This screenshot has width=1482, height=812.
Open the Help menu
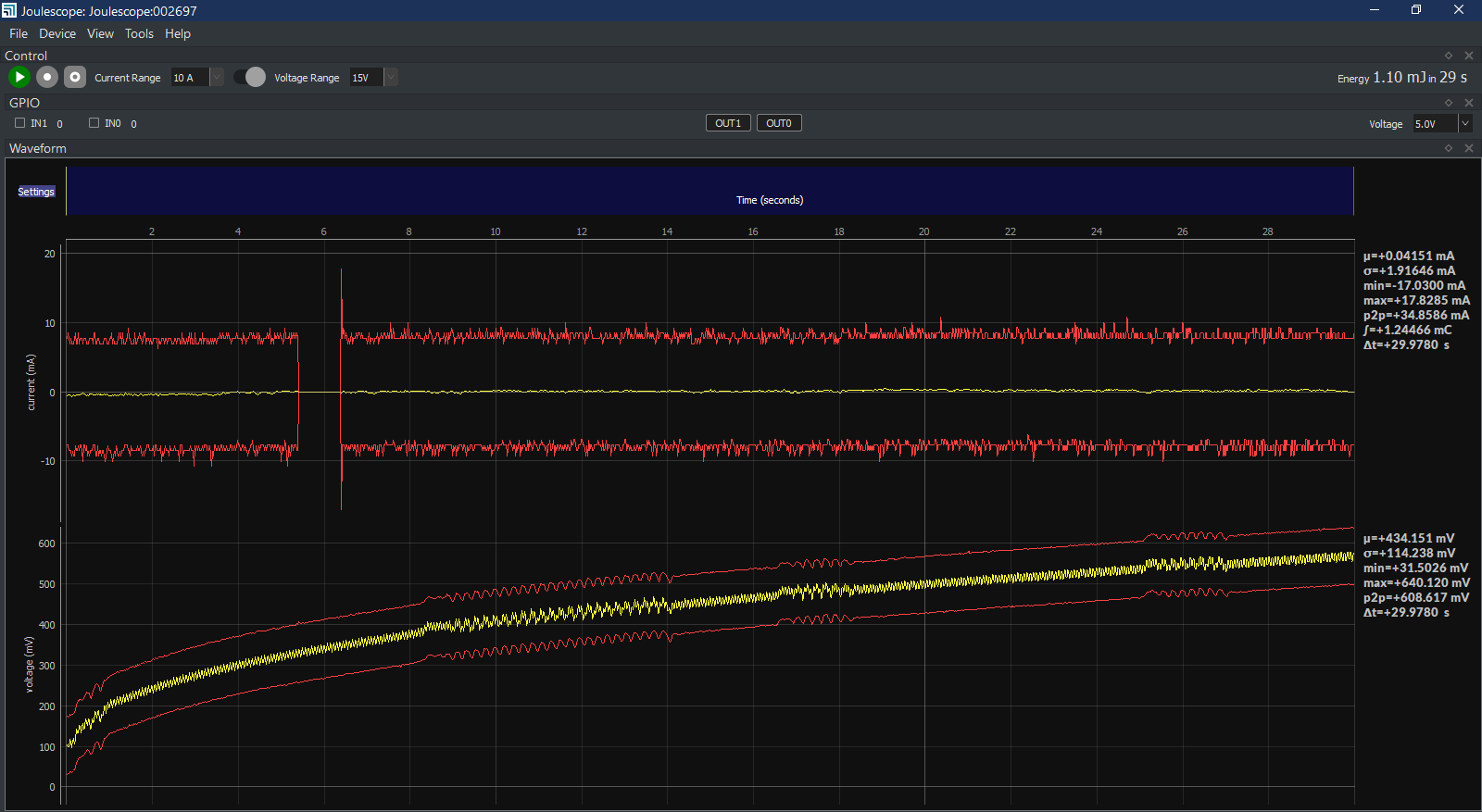[178, 33]
